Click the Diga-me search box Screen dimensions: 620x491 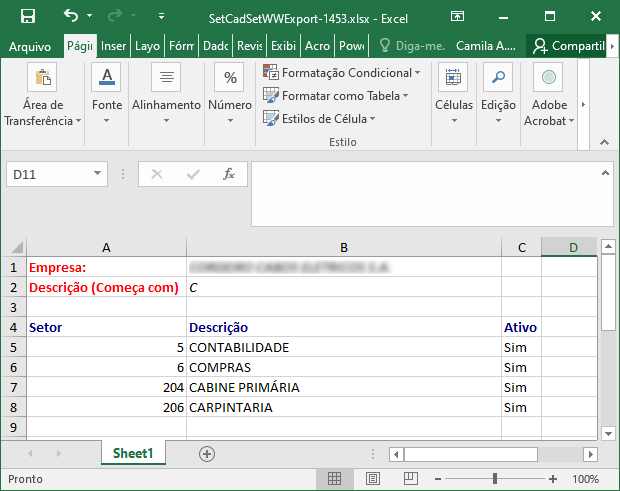tap(412, 46)
